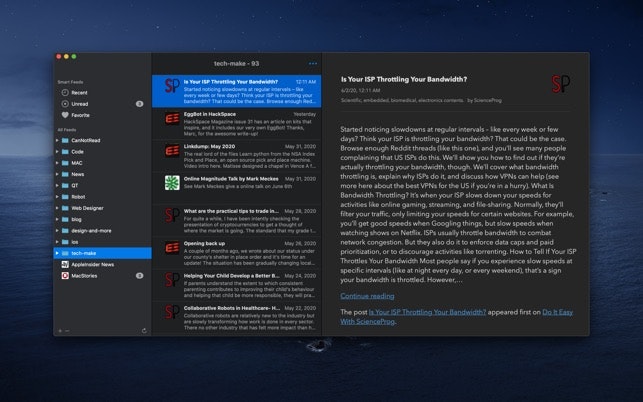
Task: Open 'Online Magnitude Talk by Mark Meckes' article
Action: pyautogui.click(x=237, y=188)
